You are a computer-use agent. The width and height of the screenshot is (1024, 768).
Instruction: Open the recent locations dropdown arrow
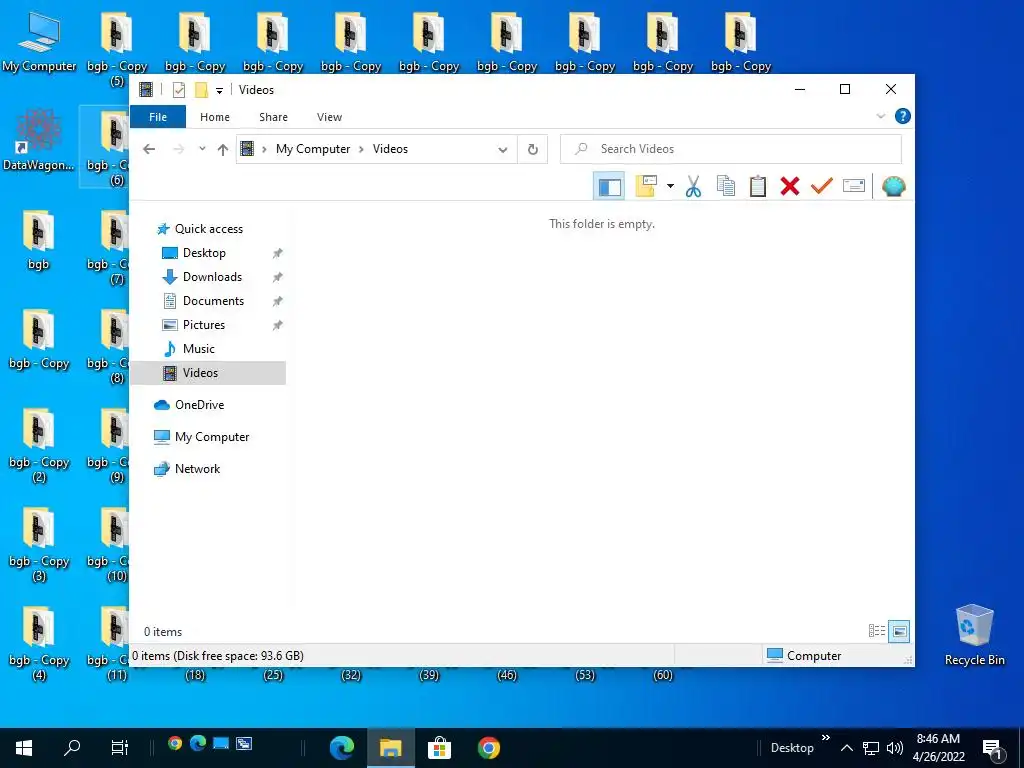tap(202, 149)
